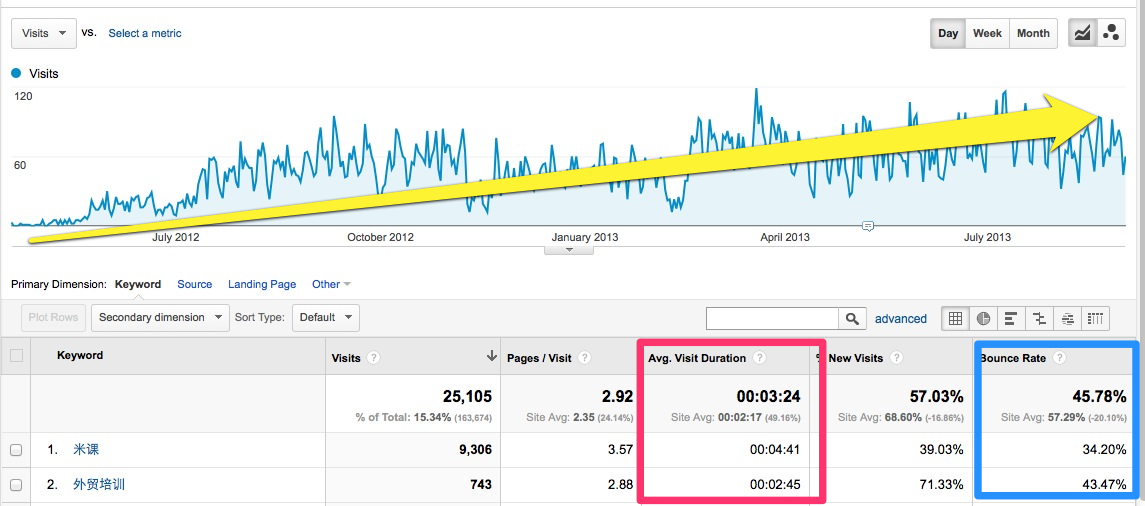This screenshot has width=1145, height=506.
Task: Select the 00:03:24 average duration total
Action: pos(768,396)
